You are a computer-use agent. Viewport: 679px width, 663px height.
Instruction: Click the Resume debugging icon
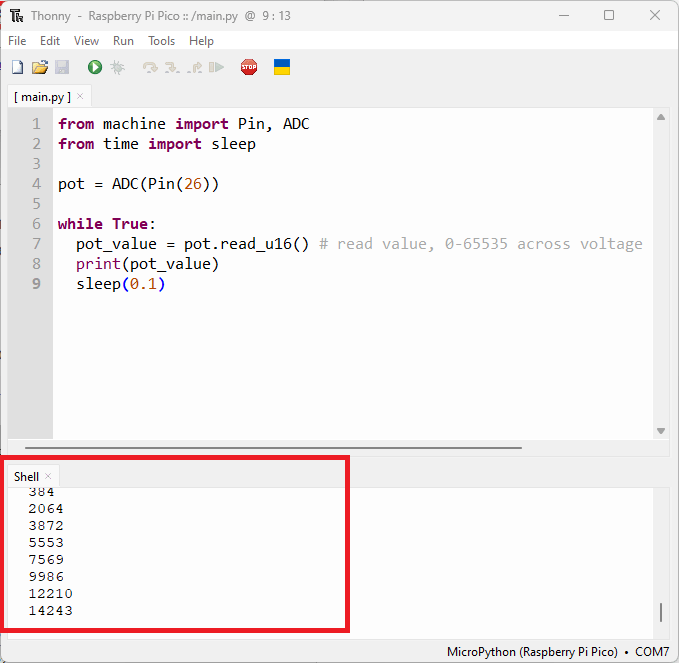point(216,67)
